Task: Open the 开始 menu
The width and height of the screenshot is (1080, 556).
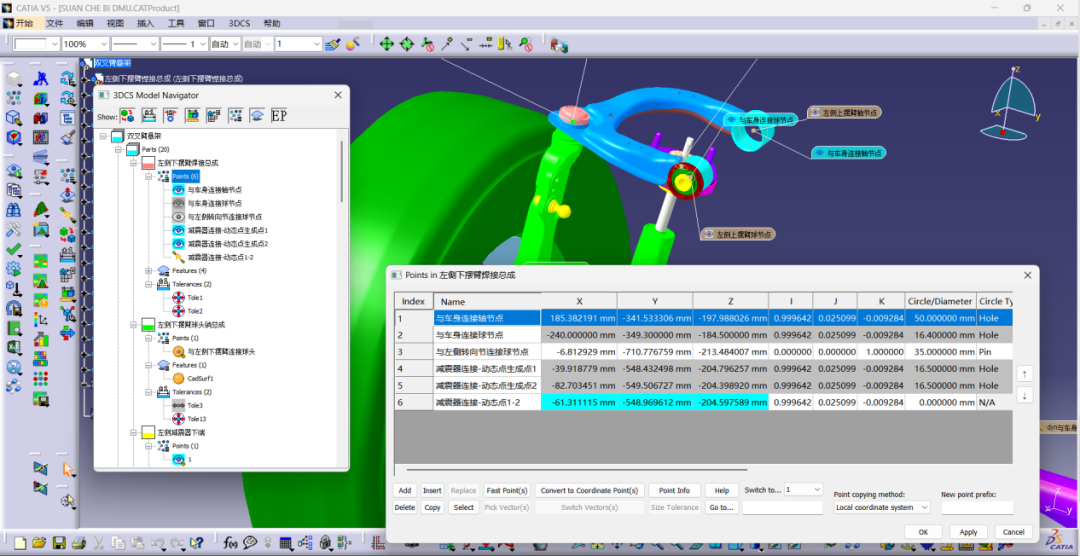Action: click(23, 23)
